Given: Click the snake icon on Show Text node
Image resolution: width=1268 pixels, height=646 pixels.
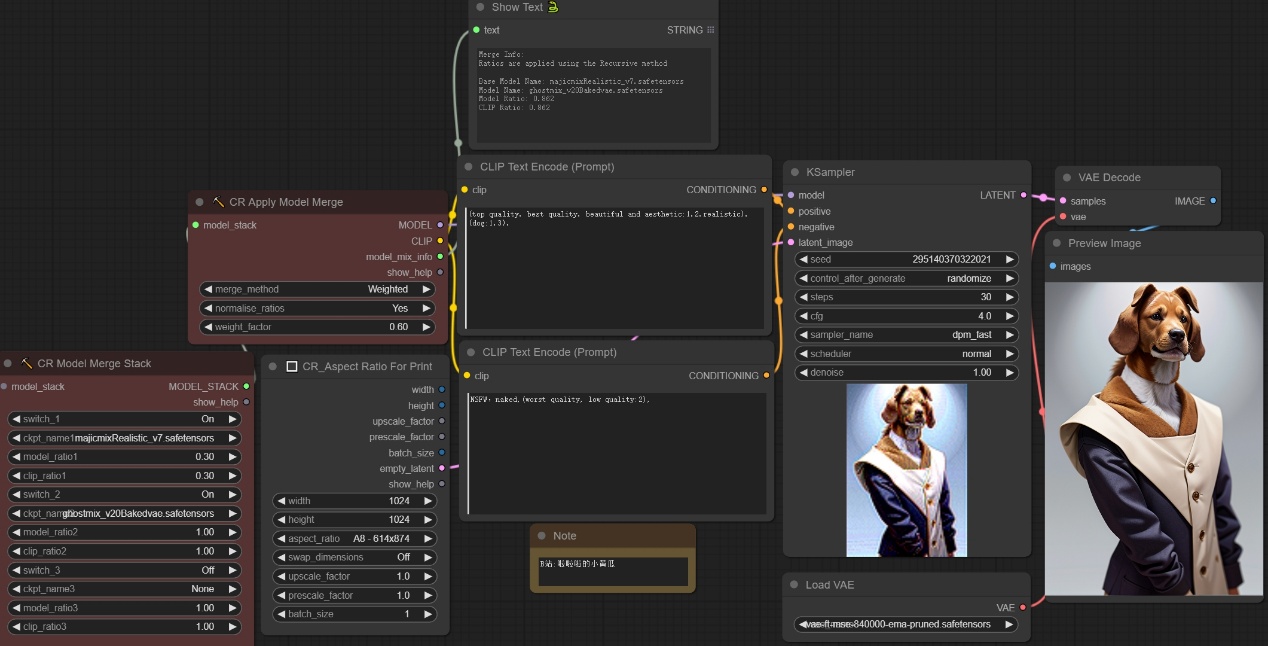Looking at the screenshot, I should point(553,7).
